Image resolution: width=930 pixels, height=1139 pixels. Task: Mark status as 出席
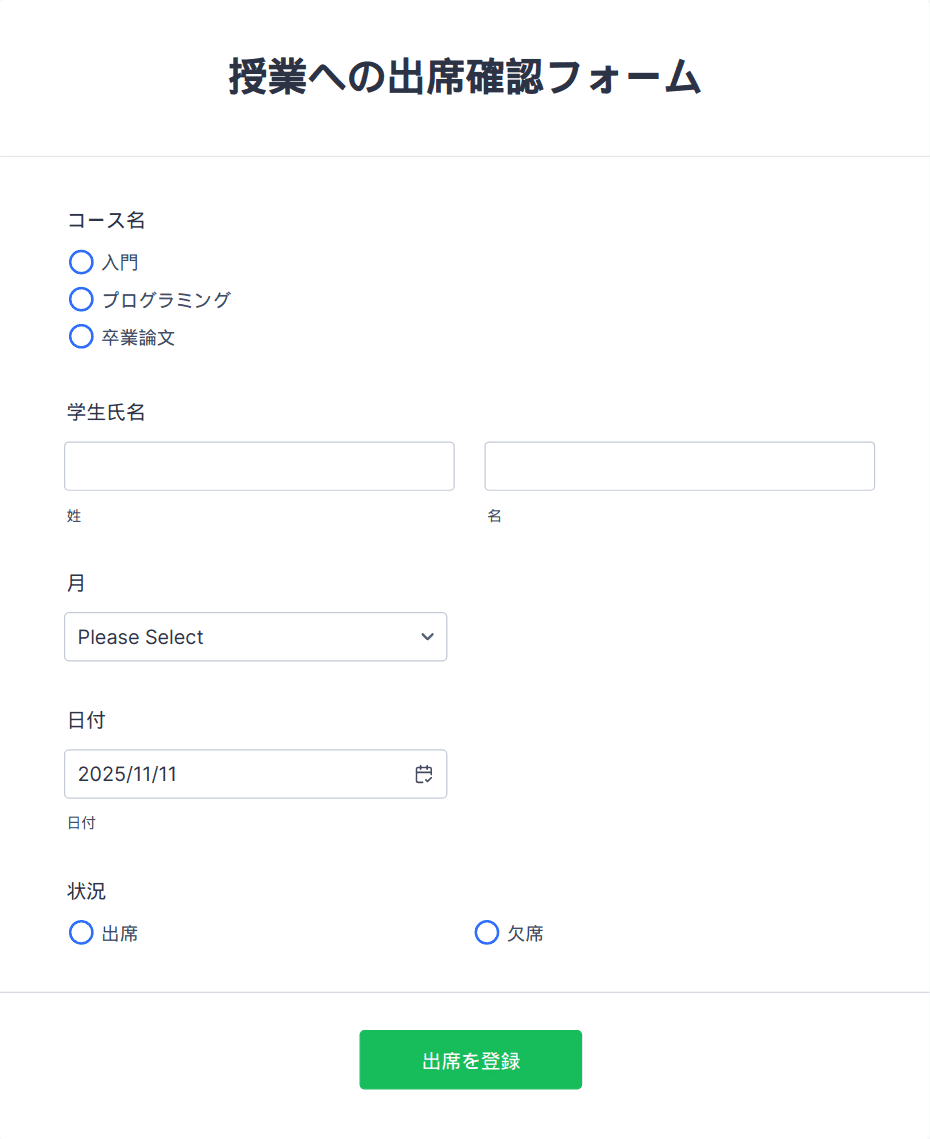[81, 933]
